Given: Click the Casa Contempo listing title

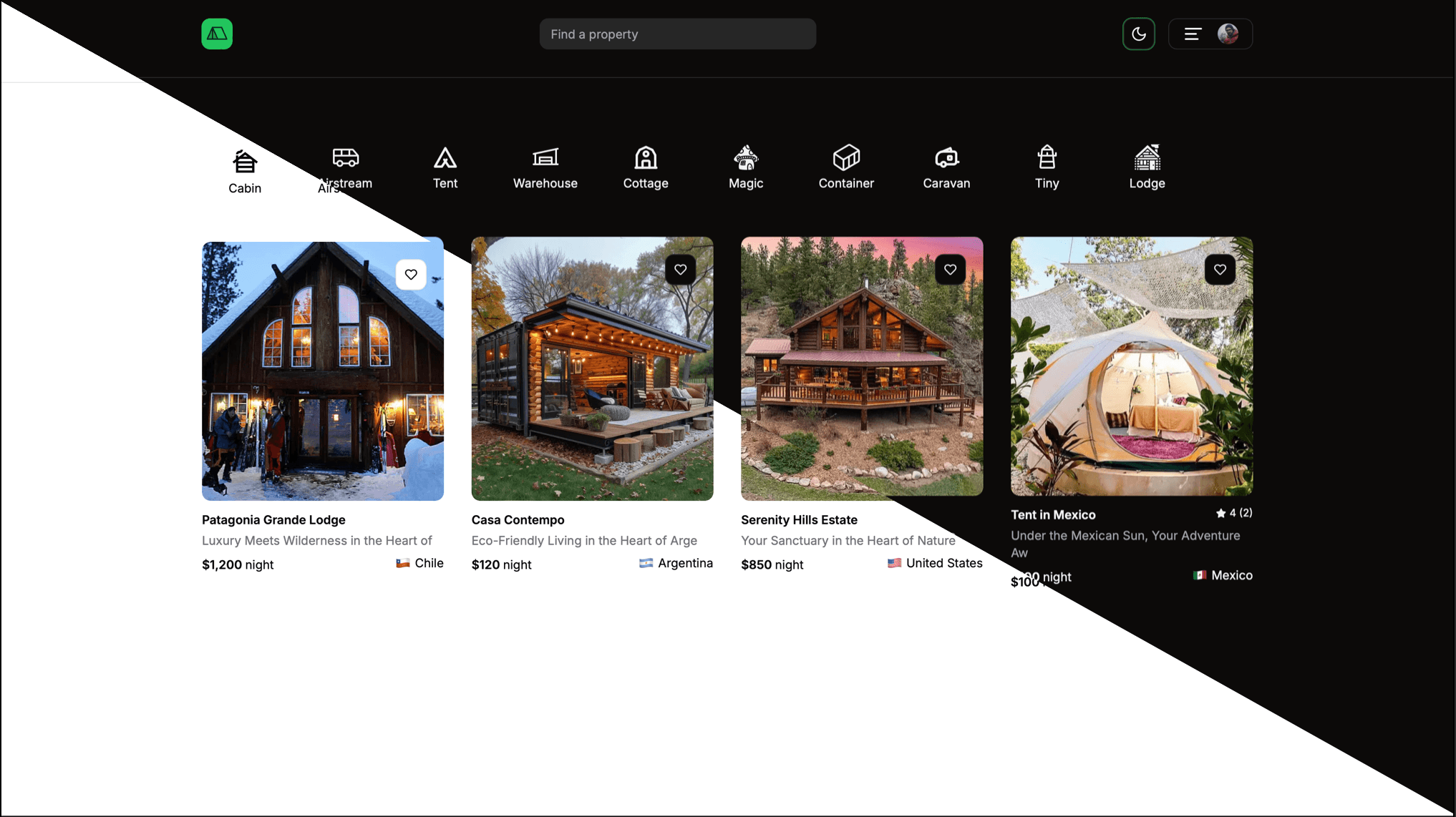Looking at the screenshot, I should coord(518,520).
